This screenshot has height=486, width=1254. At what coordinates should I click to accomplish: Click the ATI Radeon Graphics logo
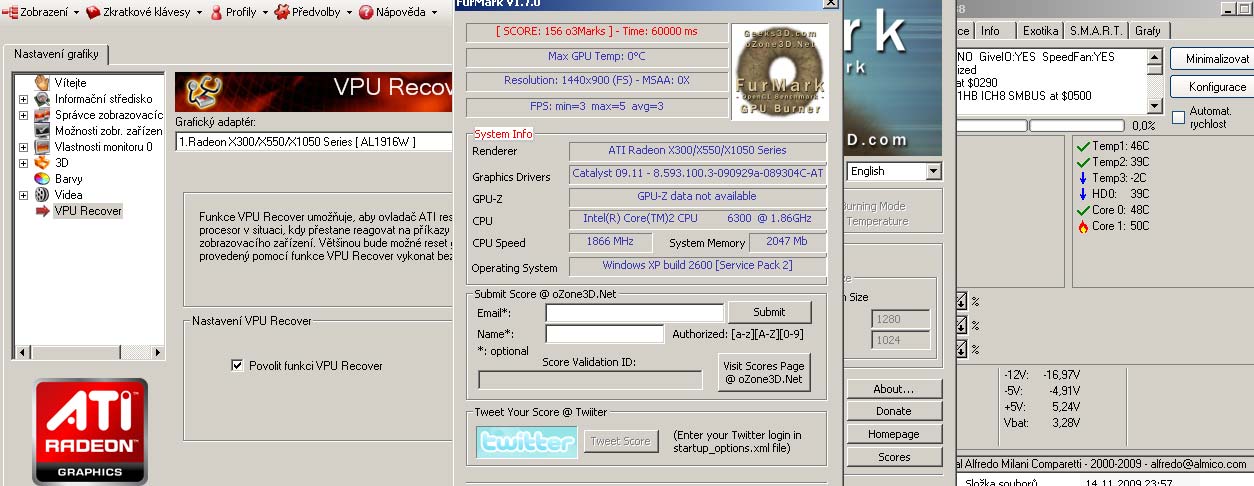click(x=90, y=431)
